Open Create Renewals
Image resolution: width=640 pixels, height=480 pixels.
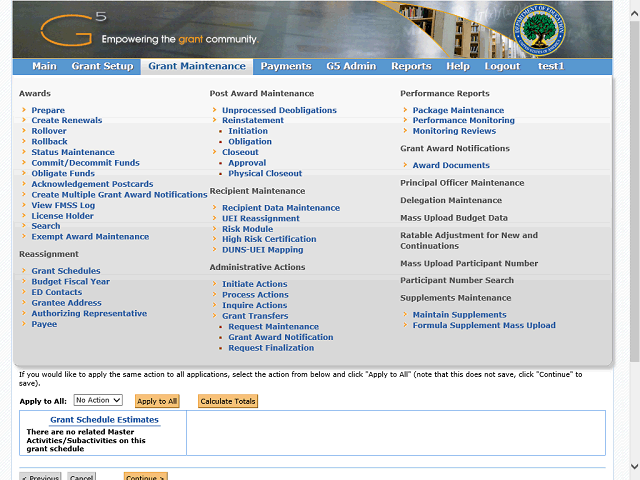pyautogui.click(x=67, y=120)
